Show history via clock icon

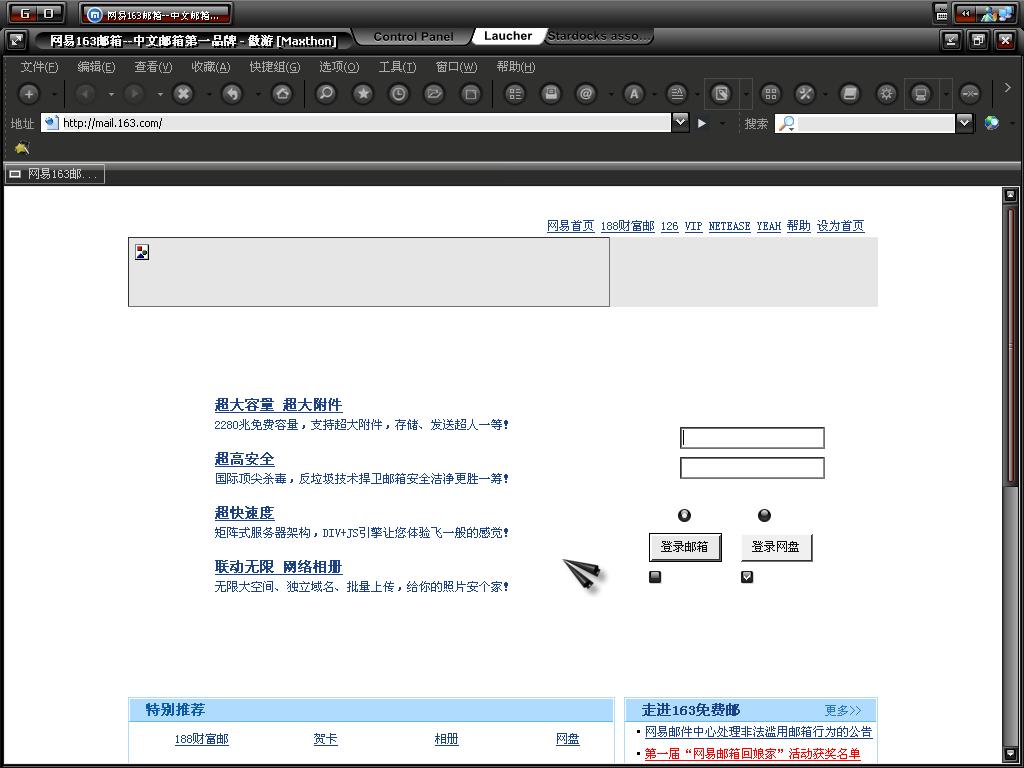(x=398, y=94)
